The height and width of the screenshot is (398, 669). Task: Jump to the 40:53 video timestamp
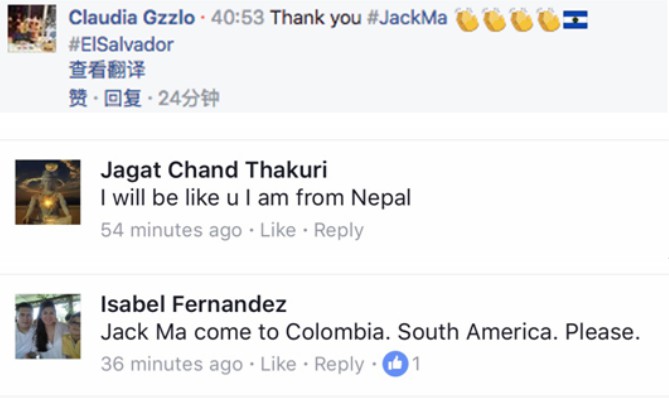point(238,18)
